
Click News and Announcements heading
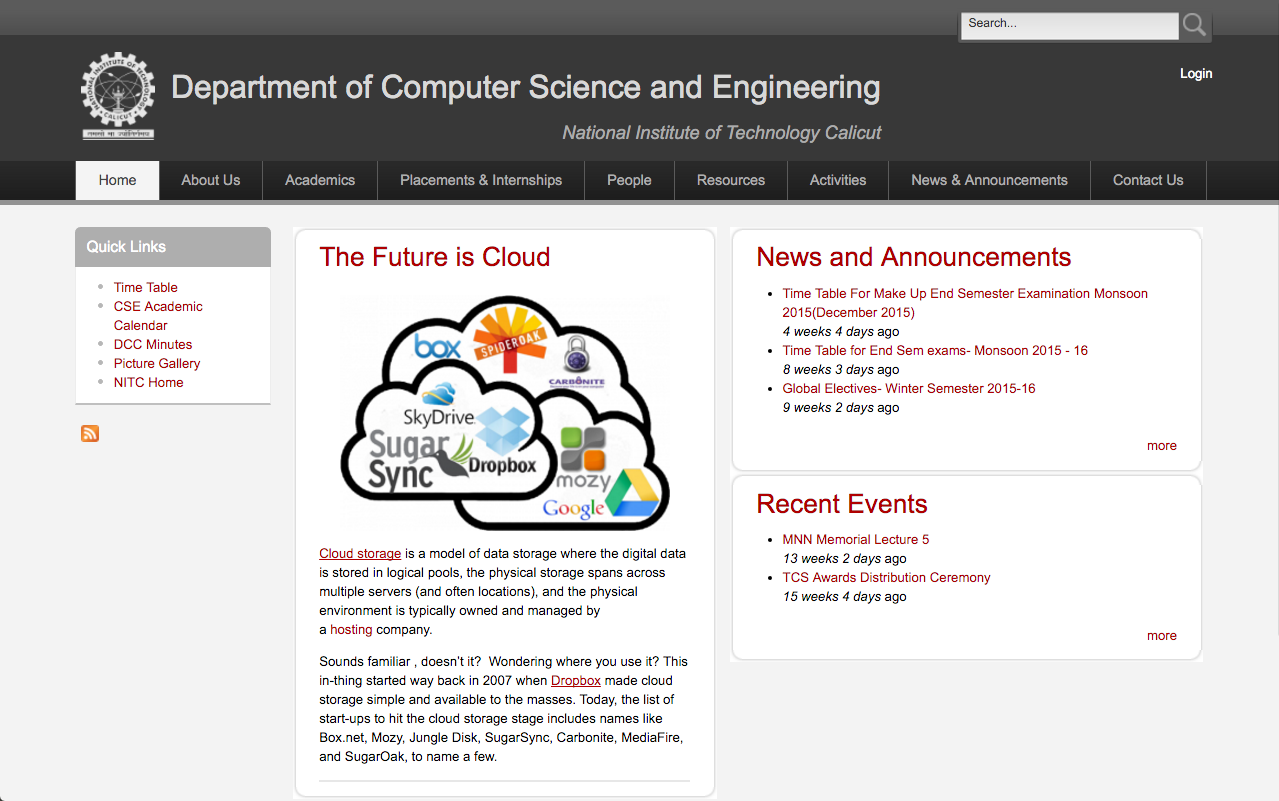click(x=914, y=257)
